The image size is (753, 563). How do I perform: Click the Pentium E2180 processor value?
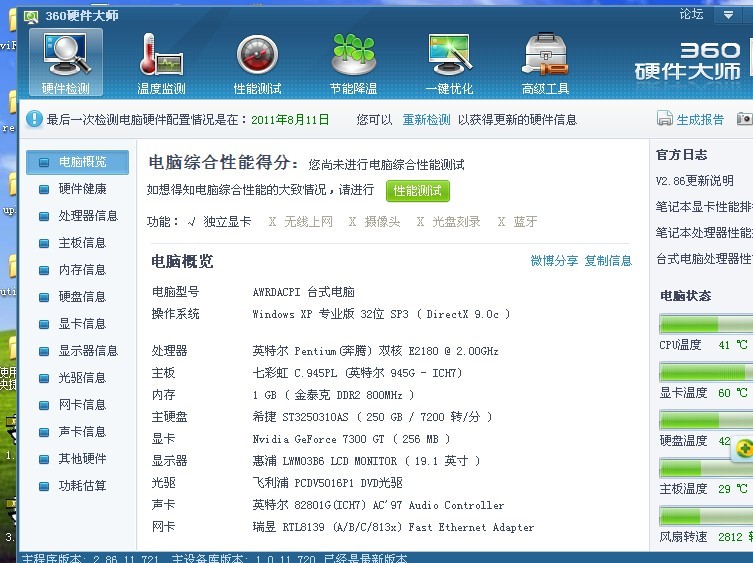point(376,351)
